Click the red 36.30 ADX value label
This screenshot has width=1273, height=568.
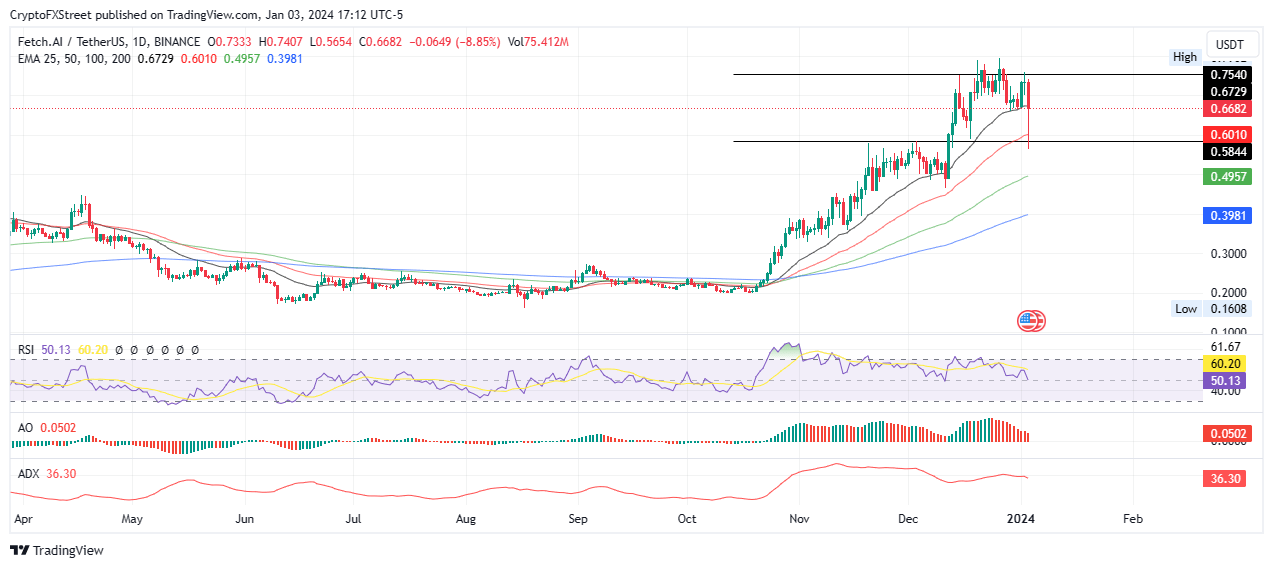tap(1226, 479)
